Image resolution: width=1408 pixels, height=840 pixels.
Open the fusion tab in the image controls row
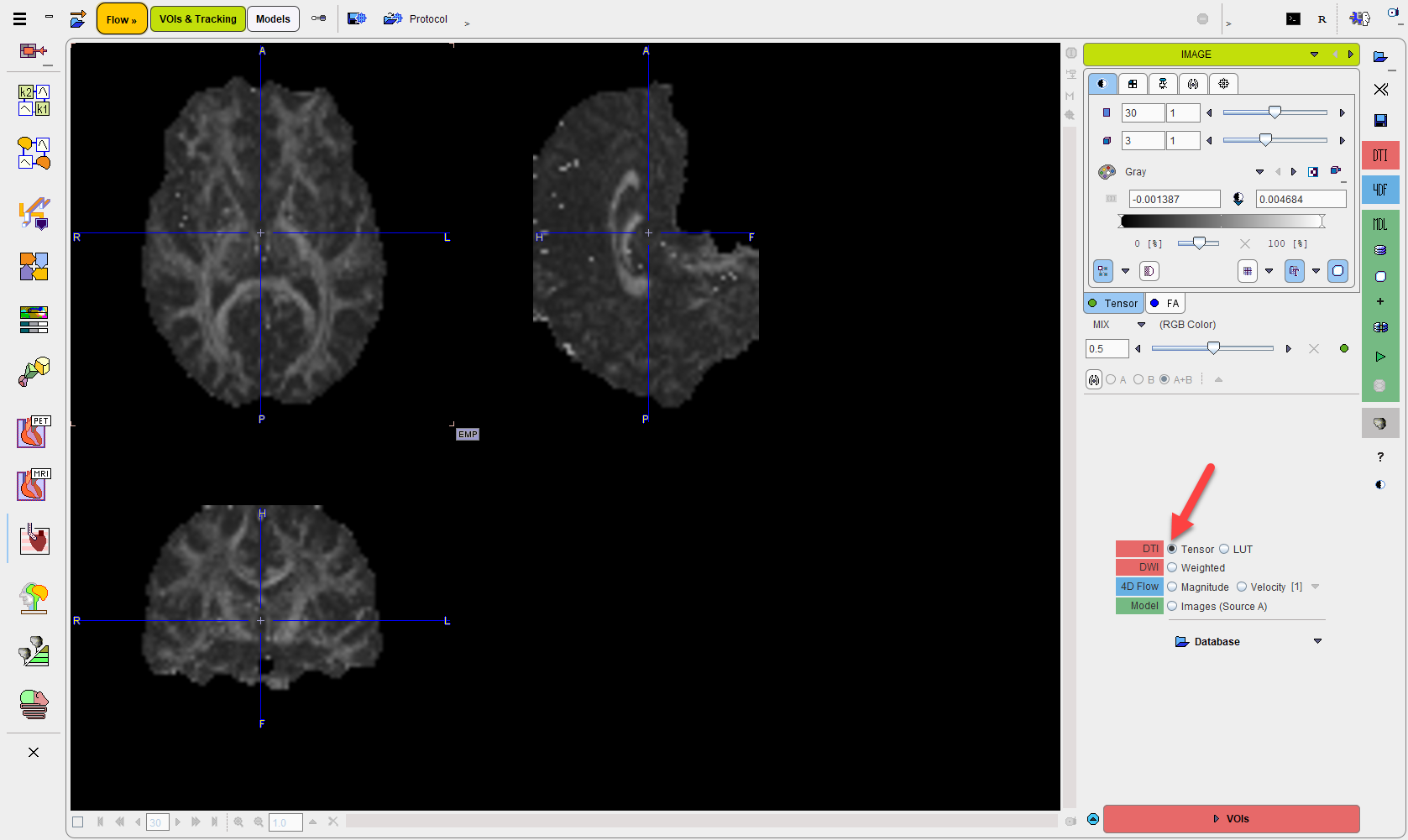coord(1193,84)
